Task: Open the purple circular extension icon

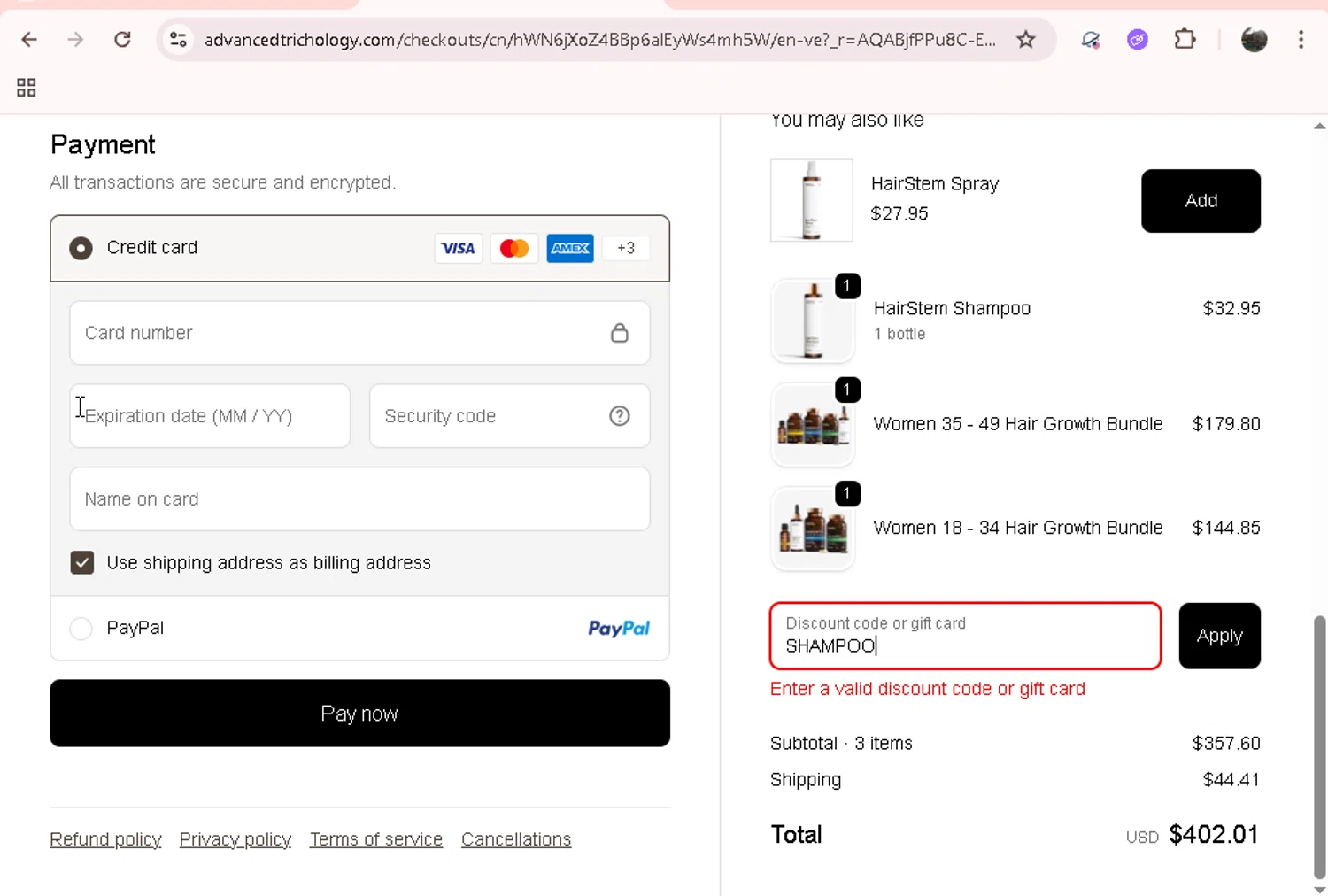Action: click(1138, 39)
